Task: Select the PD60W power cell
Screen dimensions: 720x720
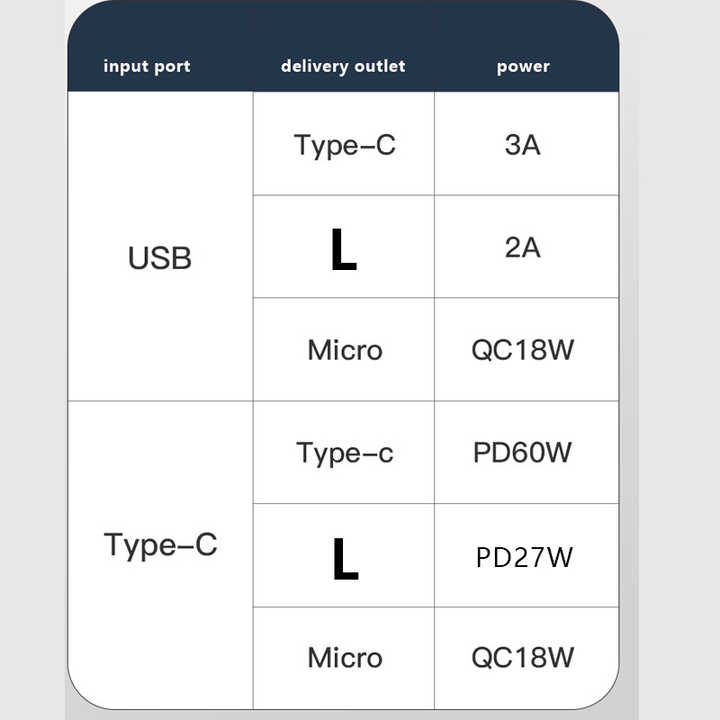Action: [x=527, y=452]
